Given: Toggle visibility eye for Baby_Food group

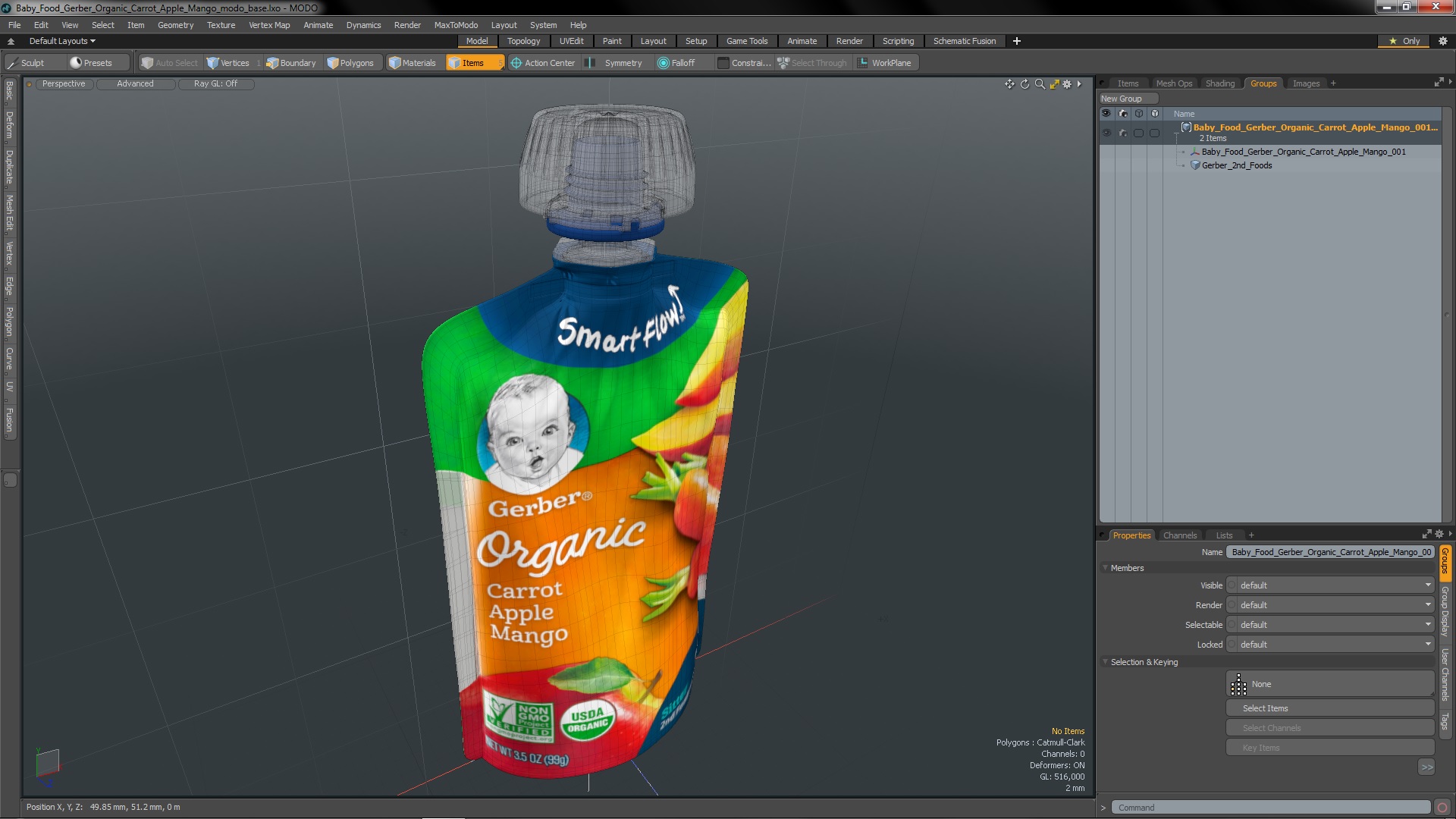Looking at the screenshot, I should point(1106,133).
